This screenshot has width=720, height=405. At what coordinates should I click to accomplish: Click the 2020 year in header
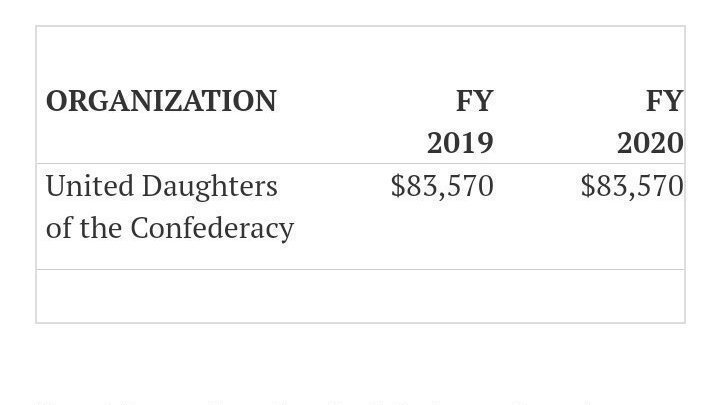[x=650, y=143]
